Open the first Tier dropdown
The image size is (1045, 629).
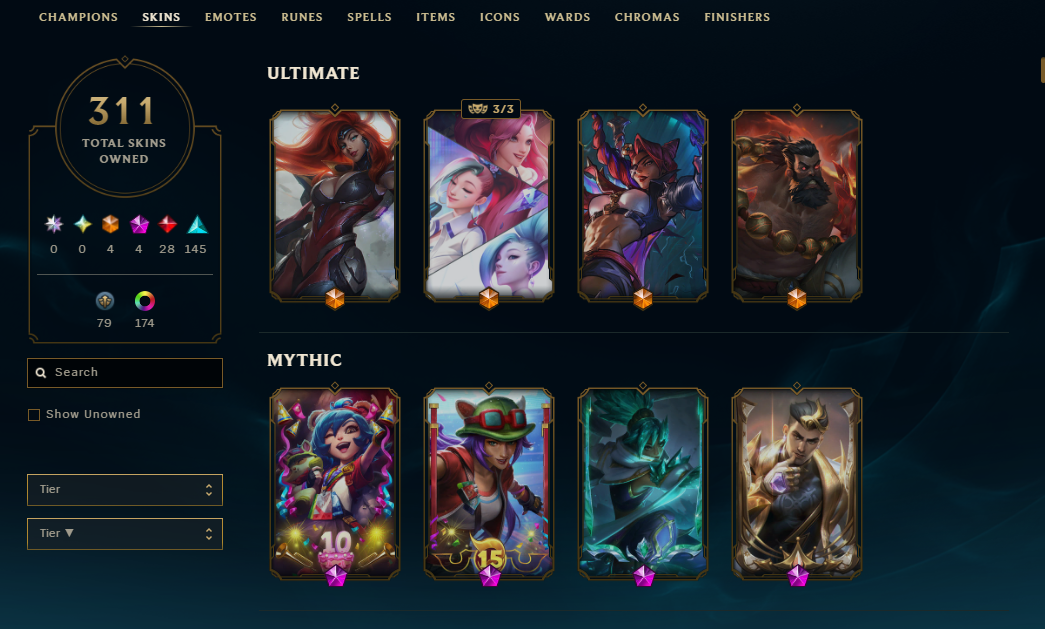click(x=125, y=490)
